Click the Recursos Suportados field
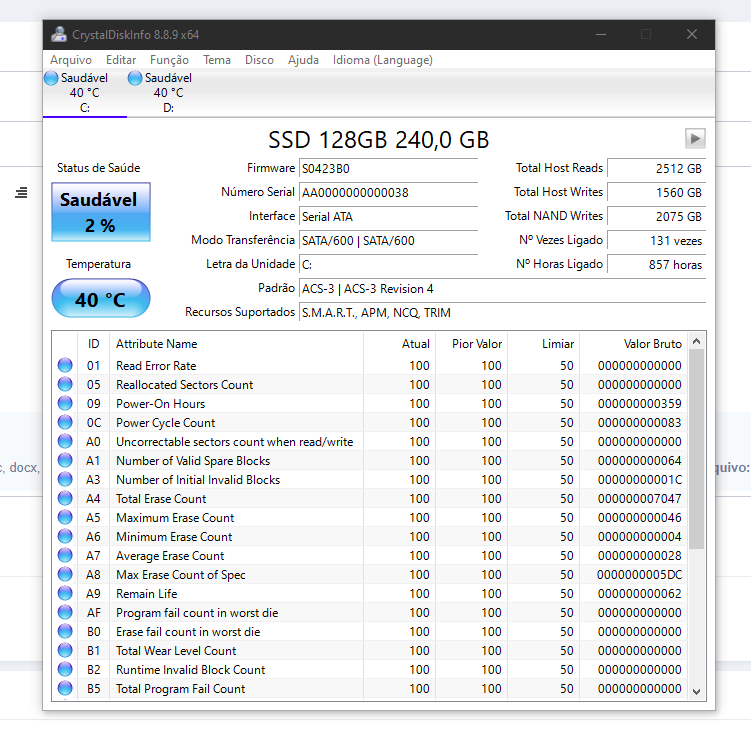The height and width of the screenshot is (743, 751). 502,313
